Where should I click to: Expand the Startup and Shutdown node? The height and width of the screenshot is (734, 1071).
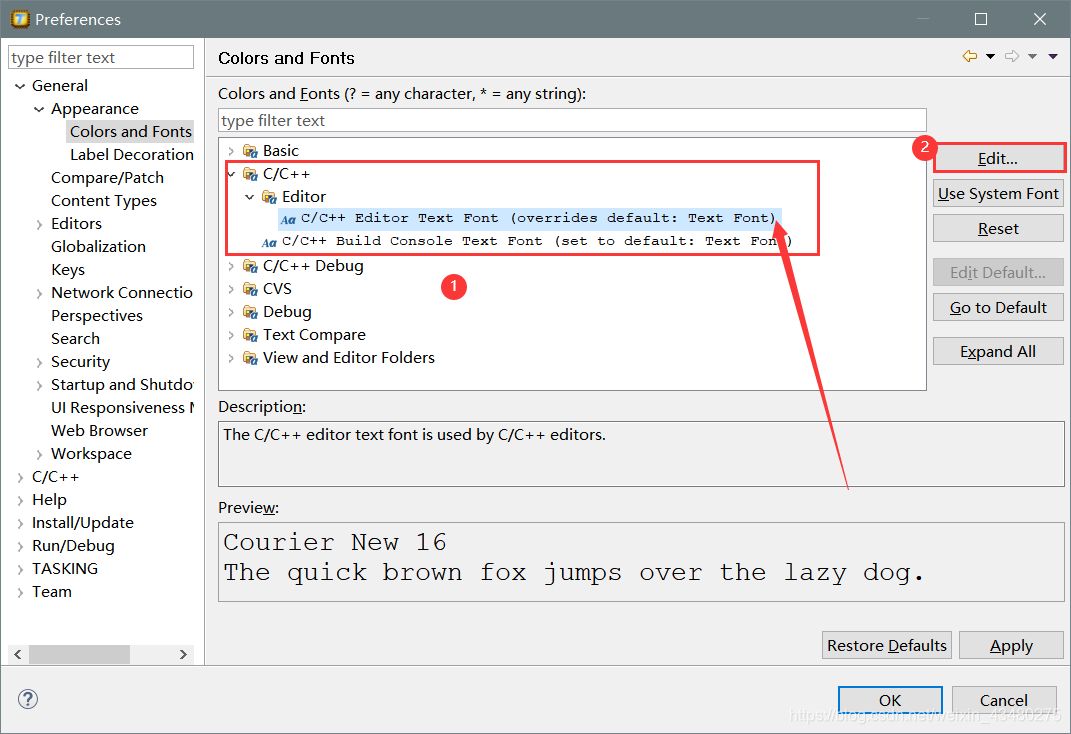tap(39, 385)
